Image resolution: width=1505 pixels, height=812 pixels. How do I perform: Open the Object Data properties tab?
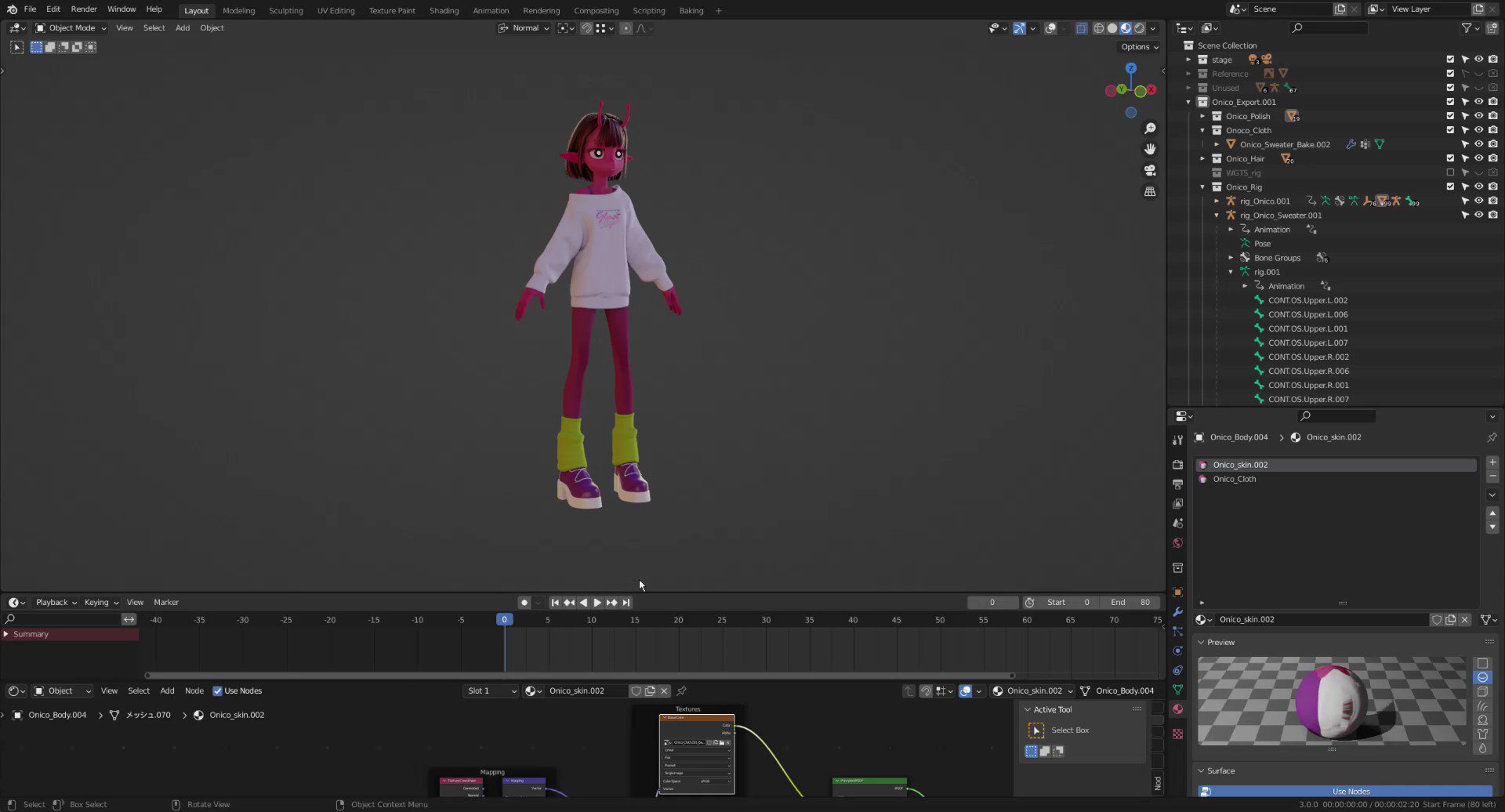pyautogui.click(x=1177, y=690)
